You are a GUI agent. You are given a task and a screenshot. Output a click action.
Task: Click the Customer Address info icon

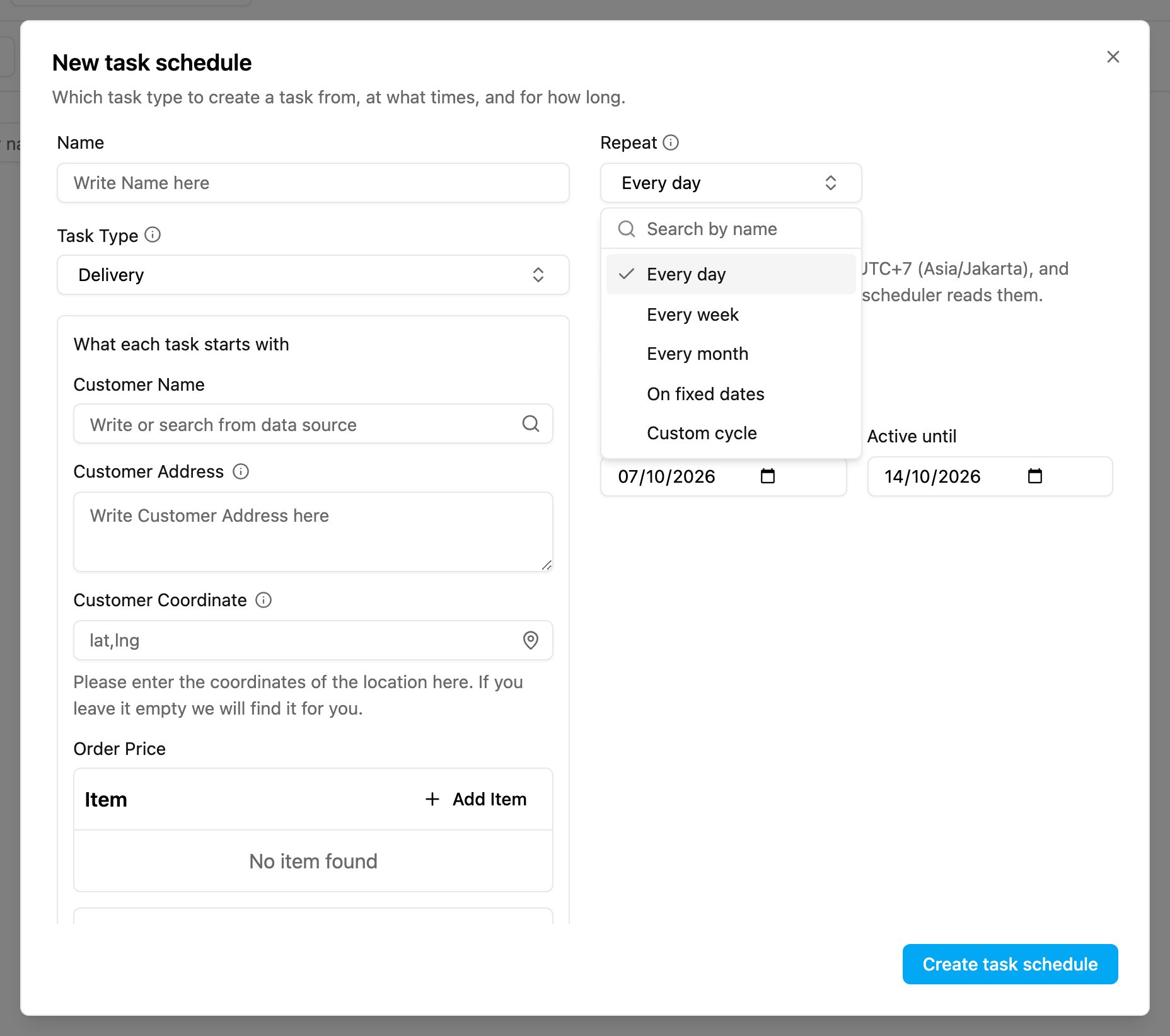pyautogui.click(x=241, y=471)
